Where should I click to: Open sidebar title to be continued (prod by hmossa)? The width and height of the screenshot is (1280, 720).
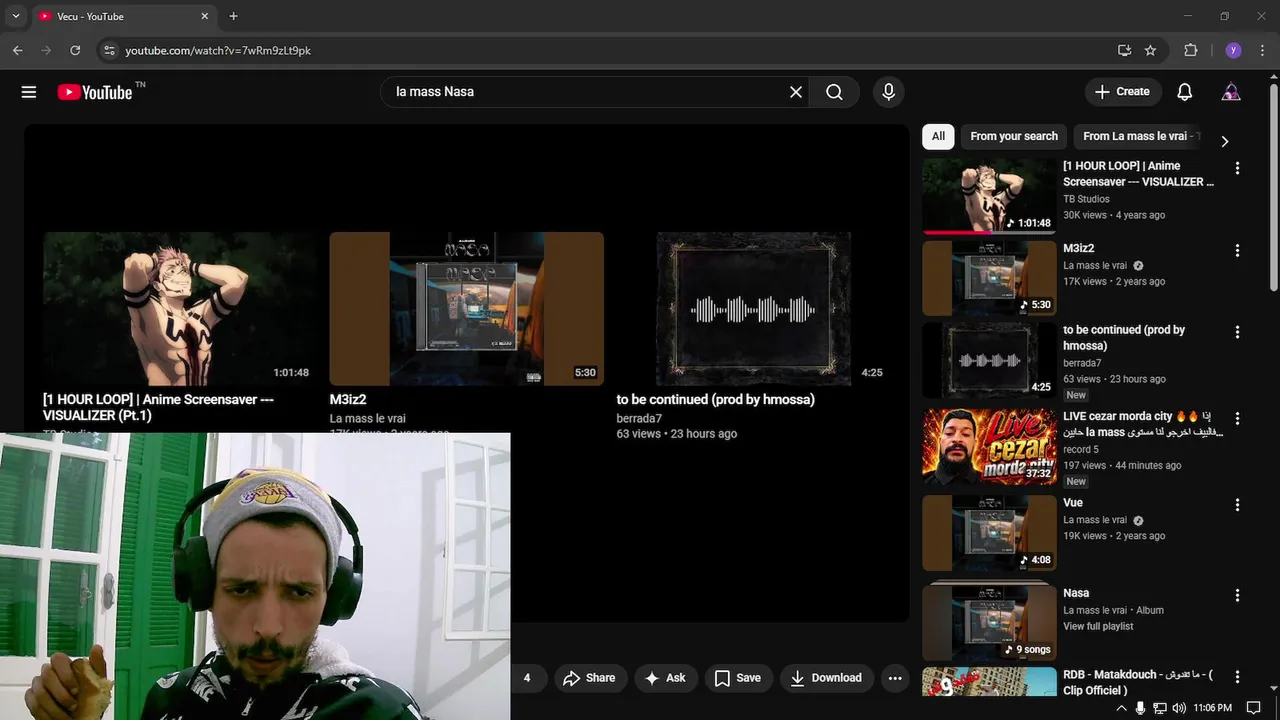click(x=1124, y=338)
